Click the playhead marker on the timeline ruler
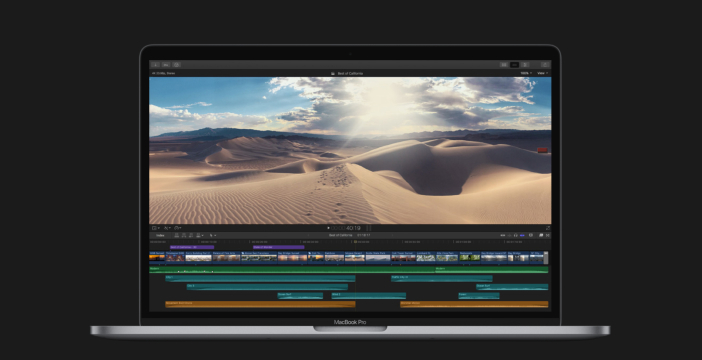 (355, 242)
